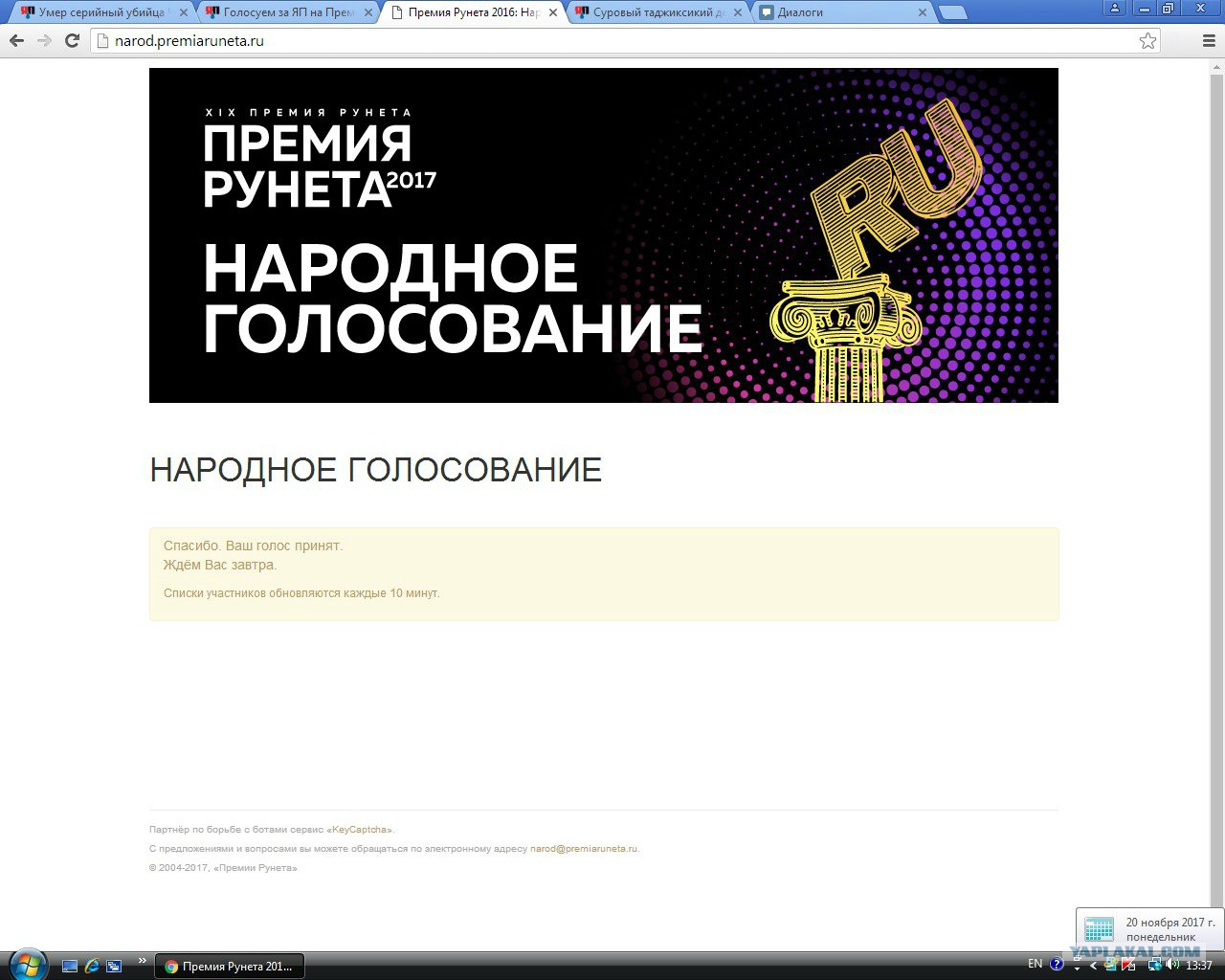Click the Show Desktop quick launch icon

(70, 966)
